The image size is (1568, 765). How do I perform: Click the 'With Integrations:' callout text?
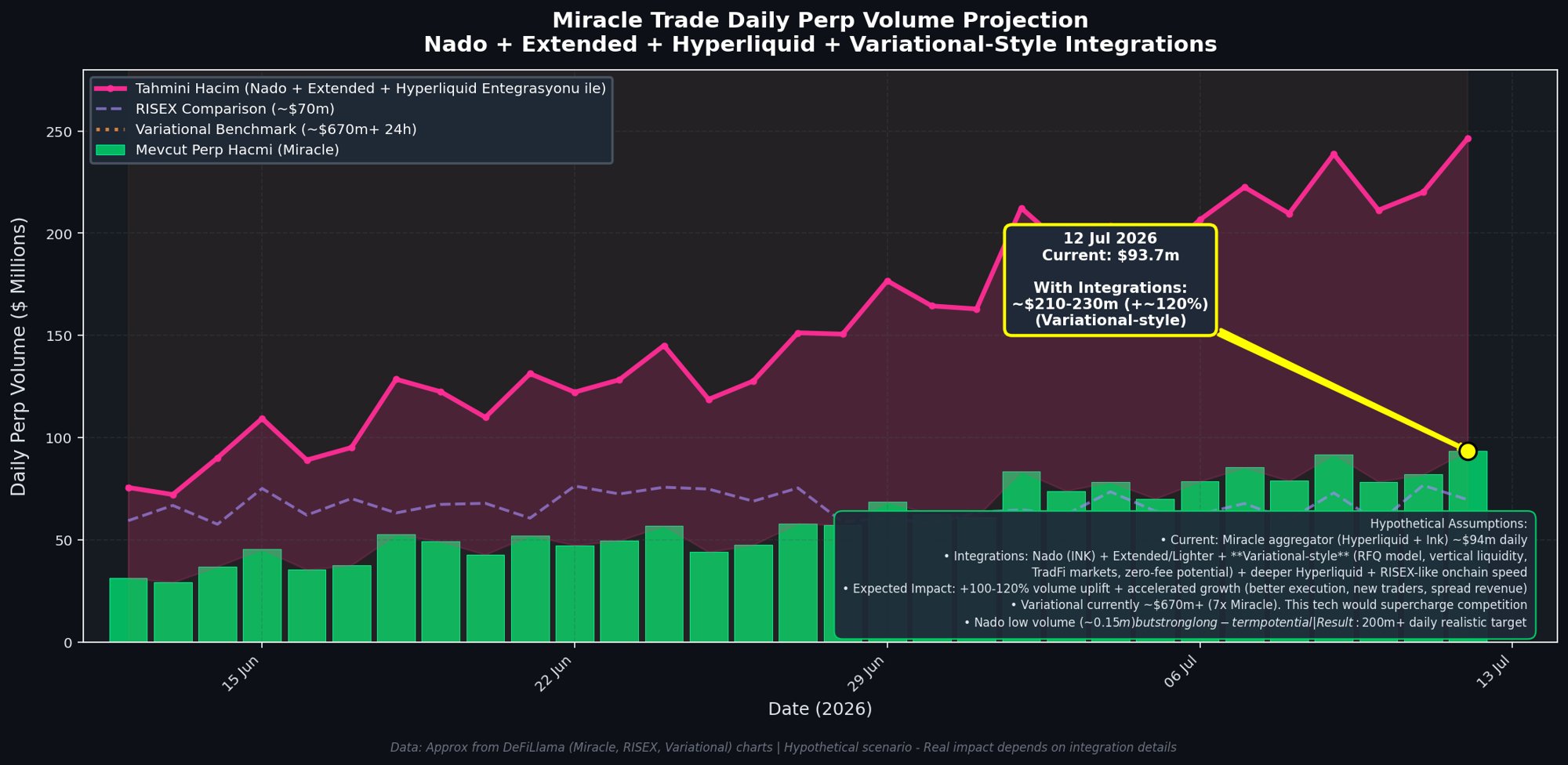click(x=1110, y=288)
